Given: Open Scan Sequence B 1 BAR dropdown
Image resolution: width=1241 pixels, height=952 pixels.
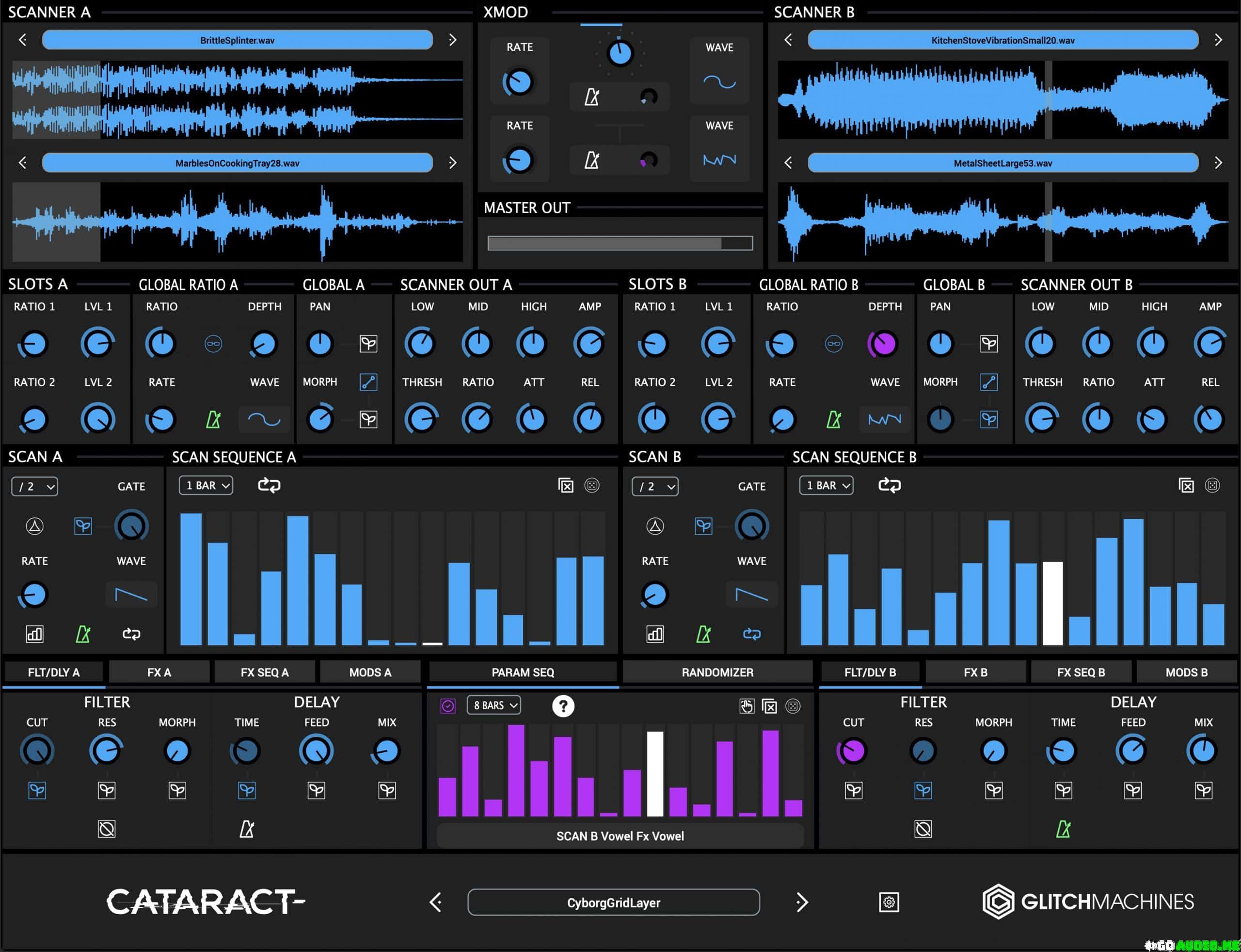Looking at the screenshot, I should pos(827,486).
